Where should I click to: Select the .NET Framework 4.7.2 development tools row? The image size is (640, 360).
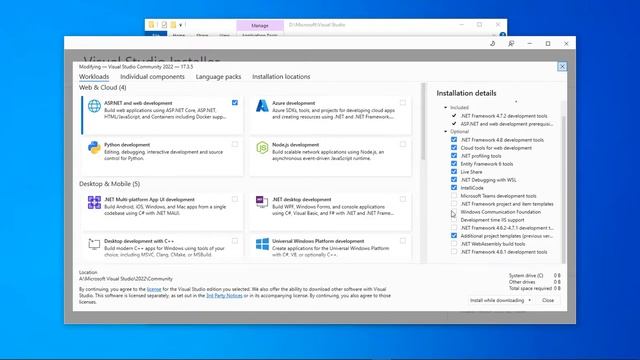click(504, 116)
